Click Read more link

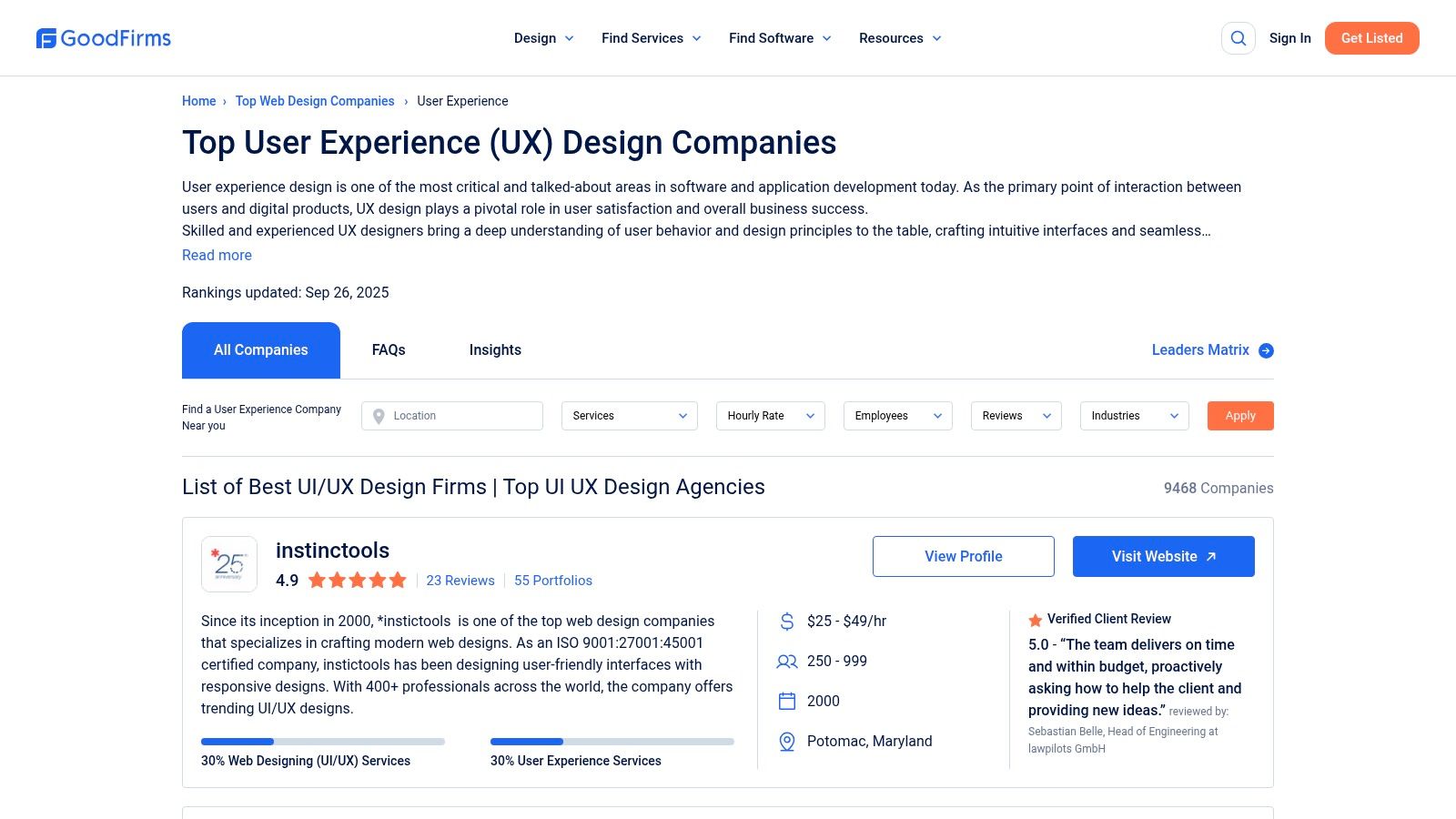click(217, 256)
